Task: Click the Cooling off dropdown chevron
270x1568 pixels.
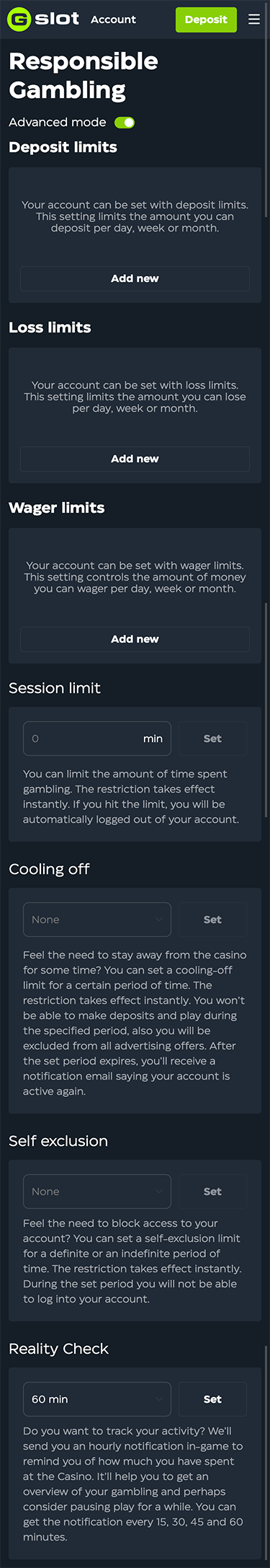Action: coord(158,920)
